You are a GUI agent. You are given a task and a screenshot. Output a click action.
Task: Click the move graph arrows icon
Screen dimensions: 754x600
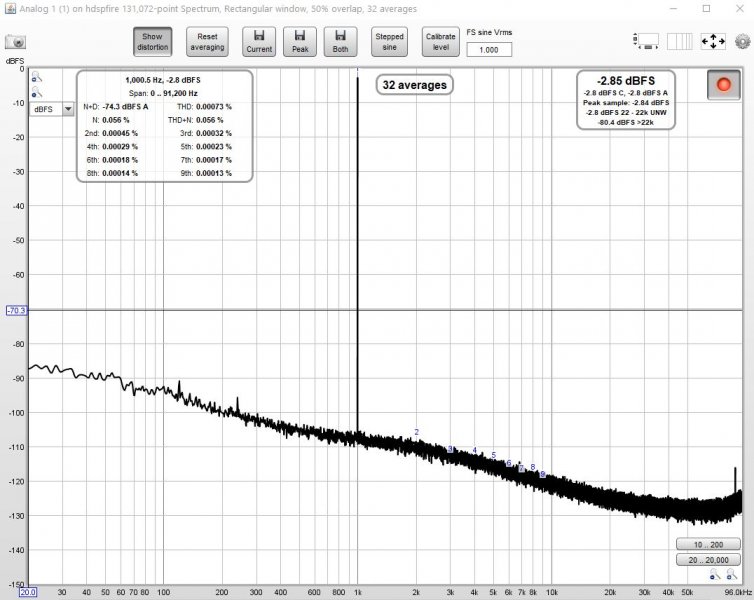pos(713,41)
